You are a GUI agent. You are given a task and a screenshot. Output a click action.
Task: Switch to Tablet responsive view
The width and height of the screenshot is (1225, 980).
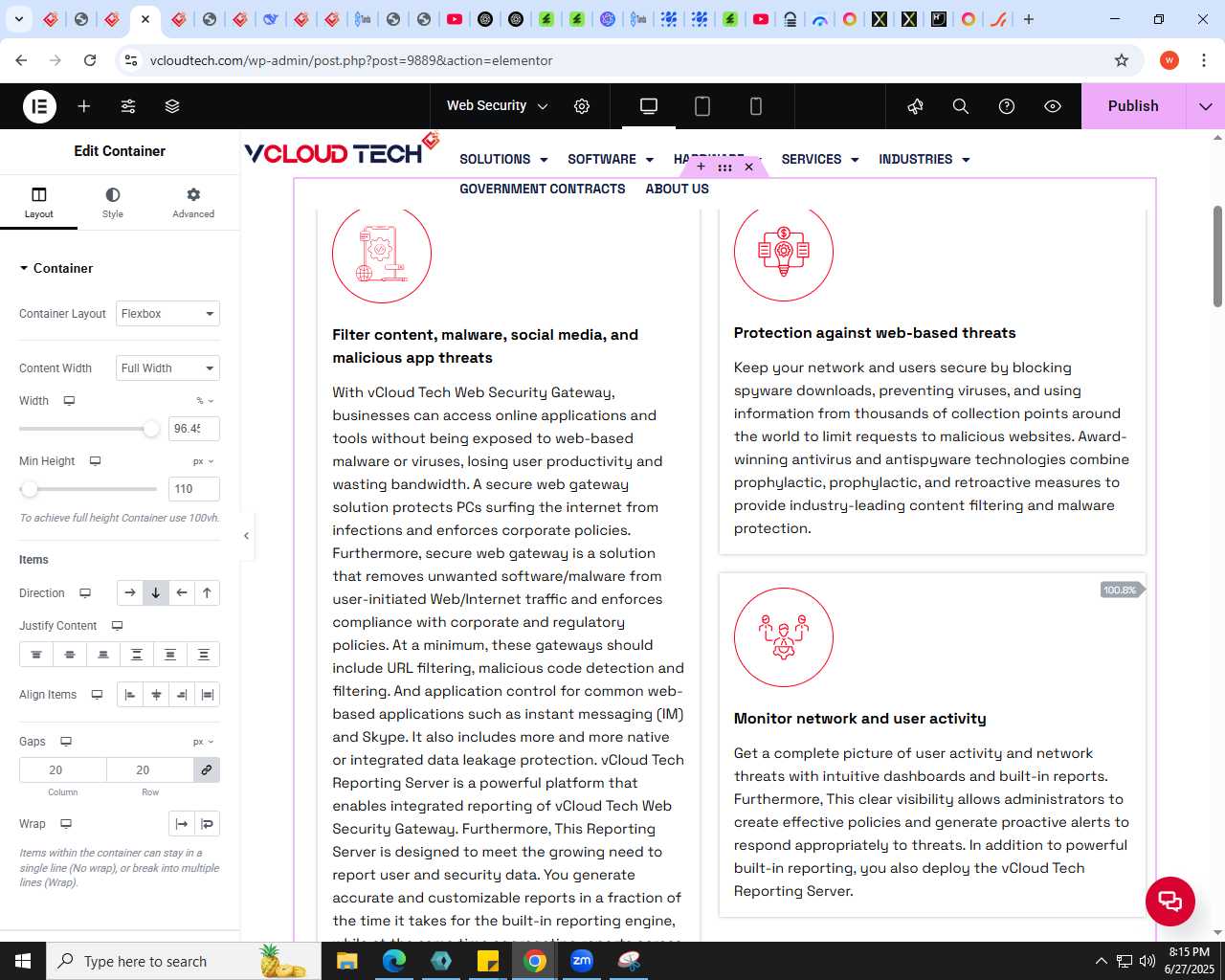702,106
